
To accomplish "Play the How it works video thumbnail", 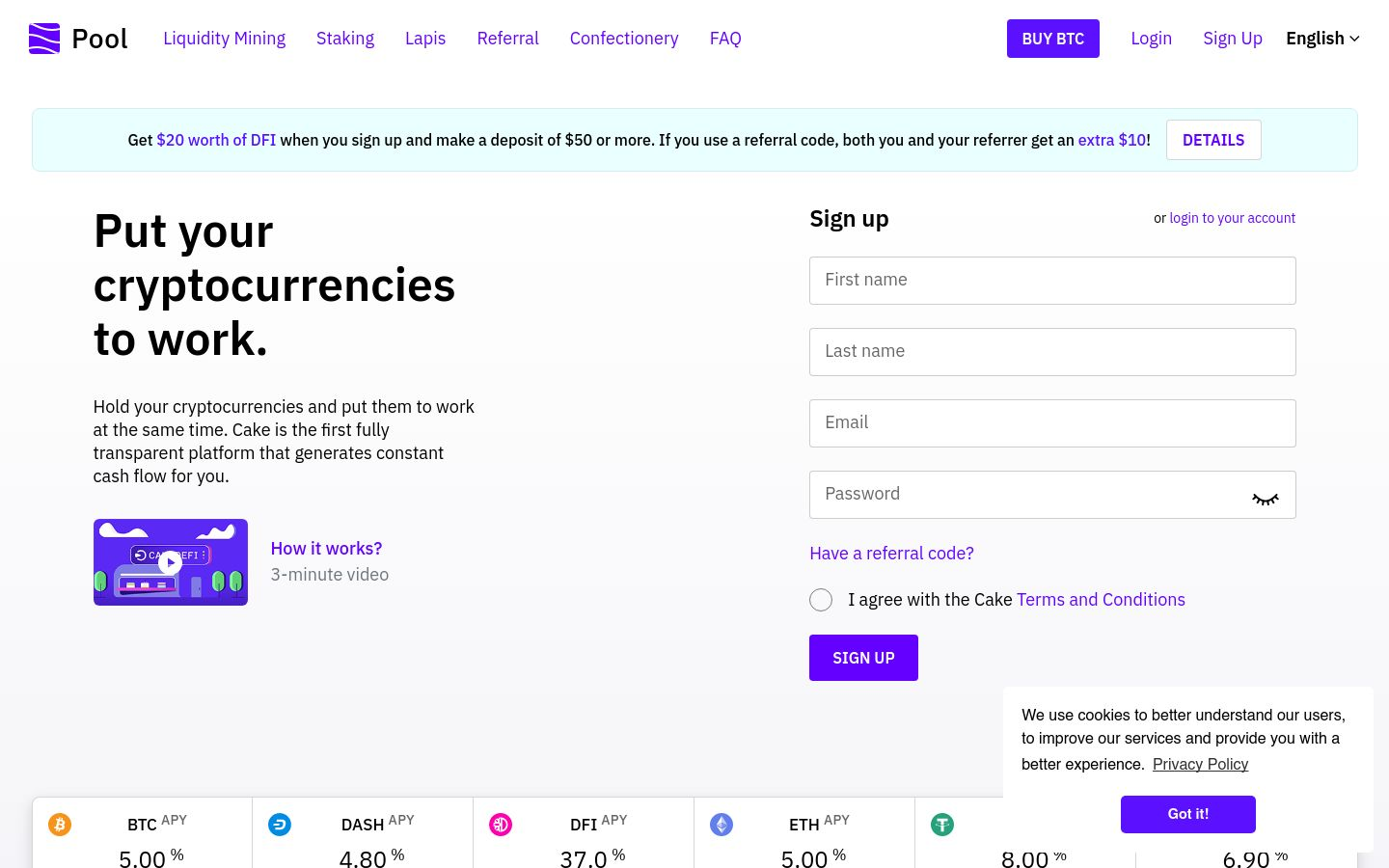I will (x=171, y=562).
